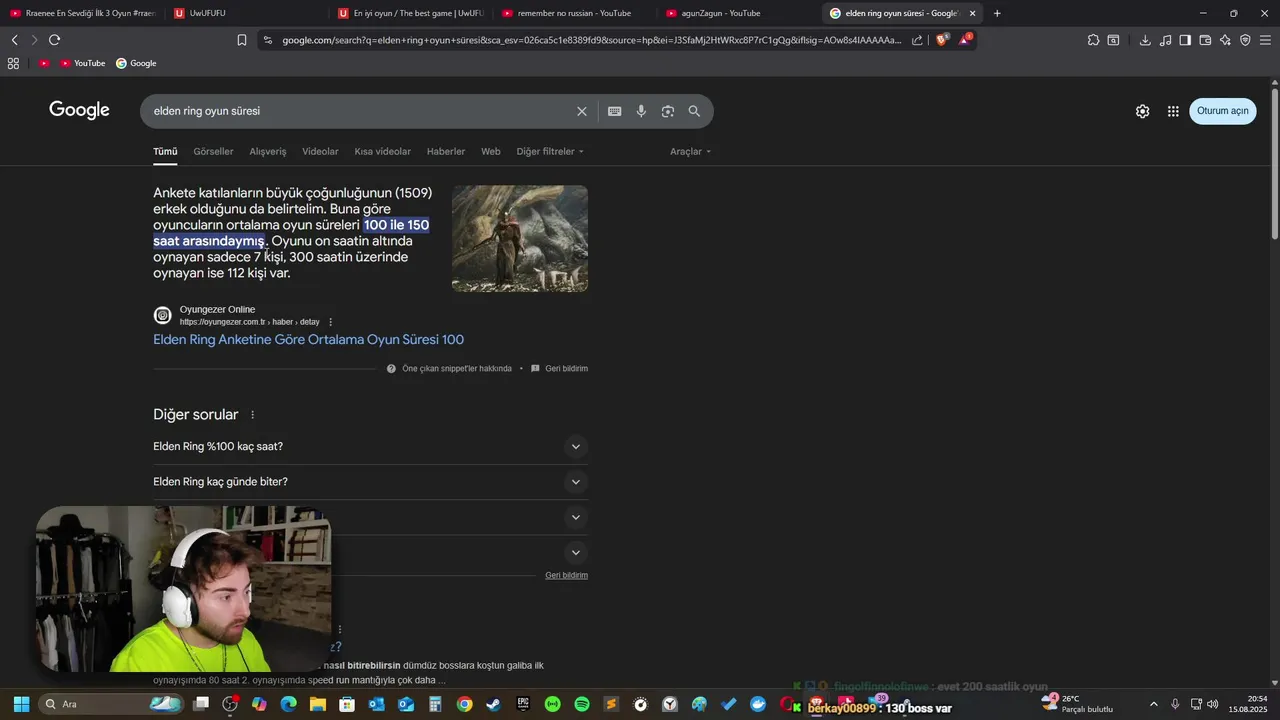Launch Spotify from the taskbar
The image size is (1280, 720).
(582, 704)
